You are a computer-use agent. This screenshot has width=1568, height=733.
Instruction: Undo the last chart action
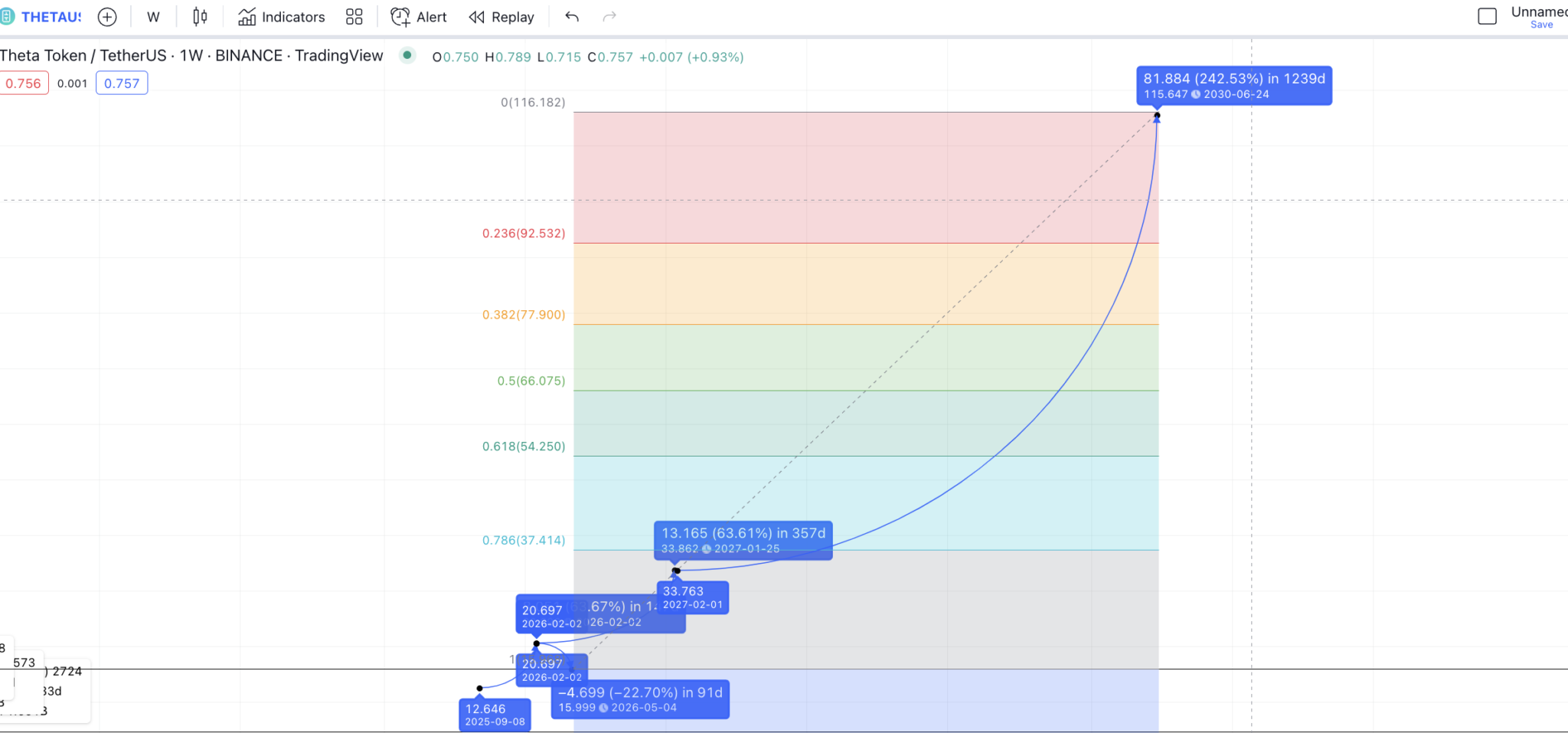572,17
